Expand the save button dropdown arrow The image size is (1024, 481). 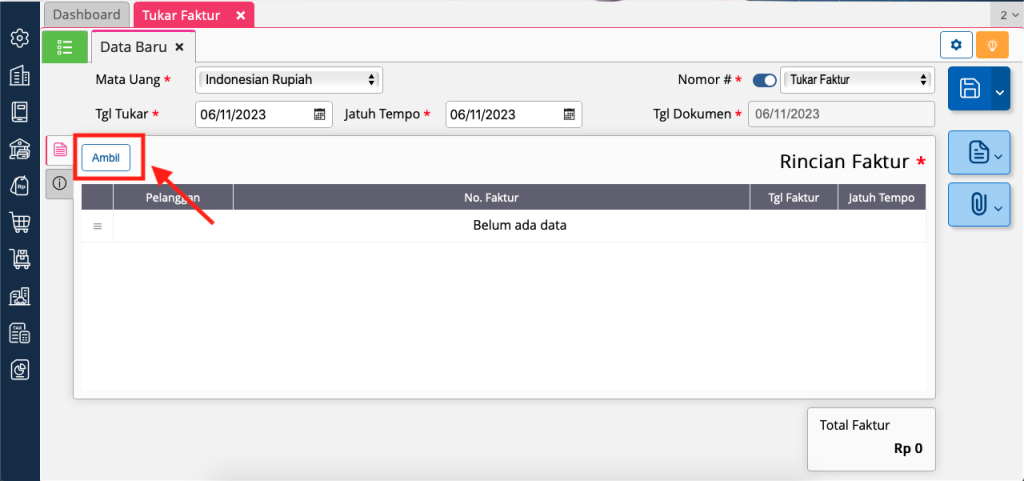click(1000, 93)
